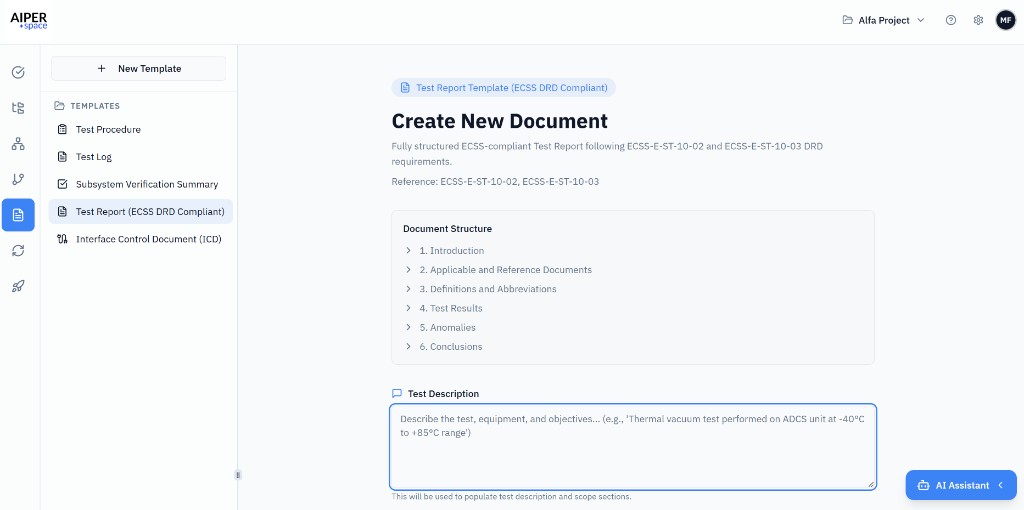Expand 3. Definitions and Abbreviations section
This screenshot has width=1024, height=510.
(x=481, y=289)
